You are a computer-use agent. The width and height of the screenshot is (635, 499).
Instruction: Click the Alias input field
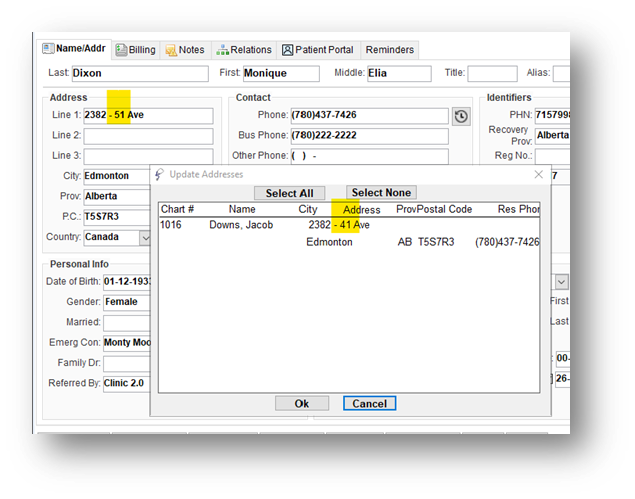562,74
